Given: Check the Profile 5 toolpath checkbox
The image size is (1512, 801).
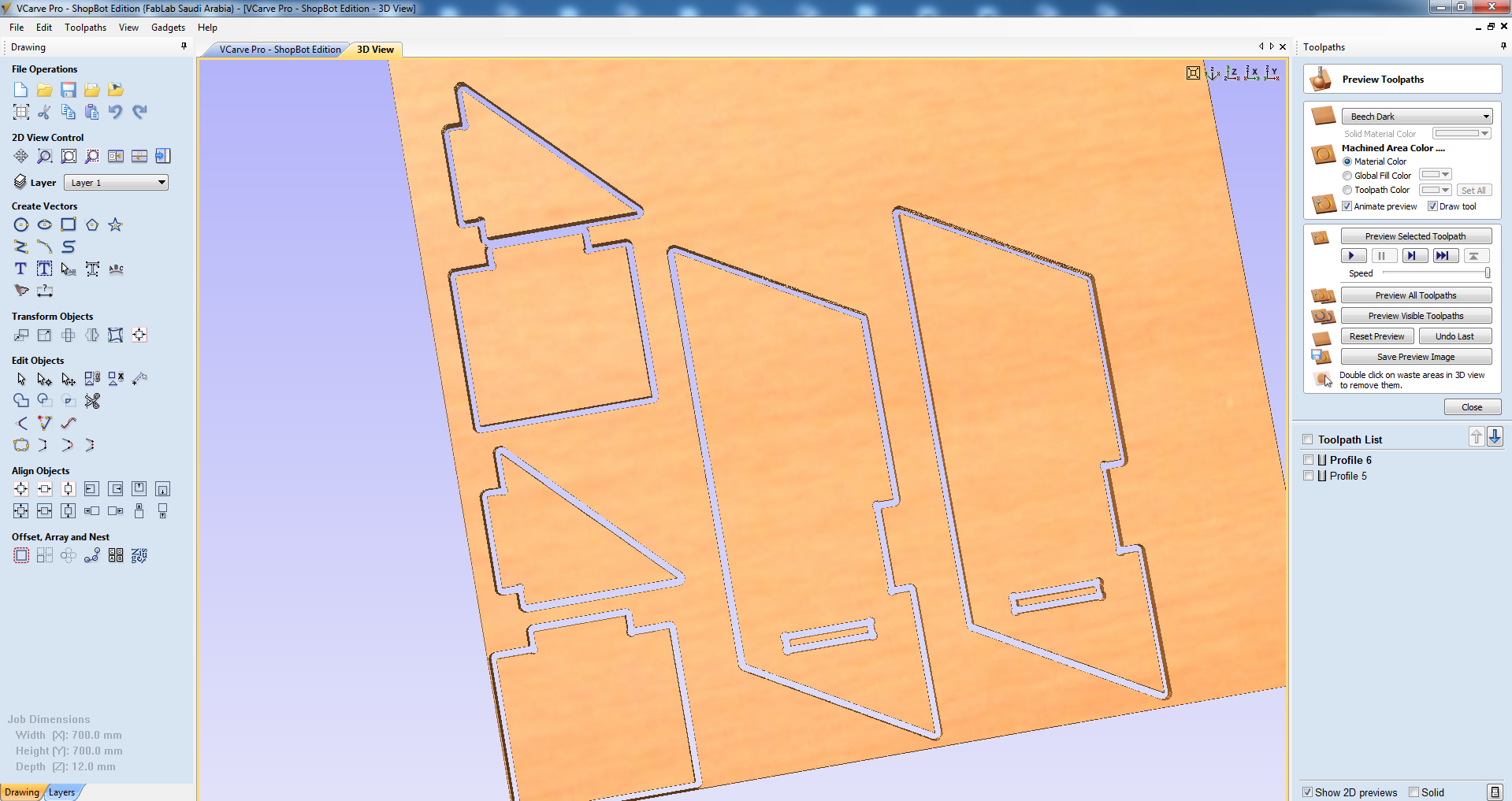Looking at the screenshot, I should click(1308, 476).
